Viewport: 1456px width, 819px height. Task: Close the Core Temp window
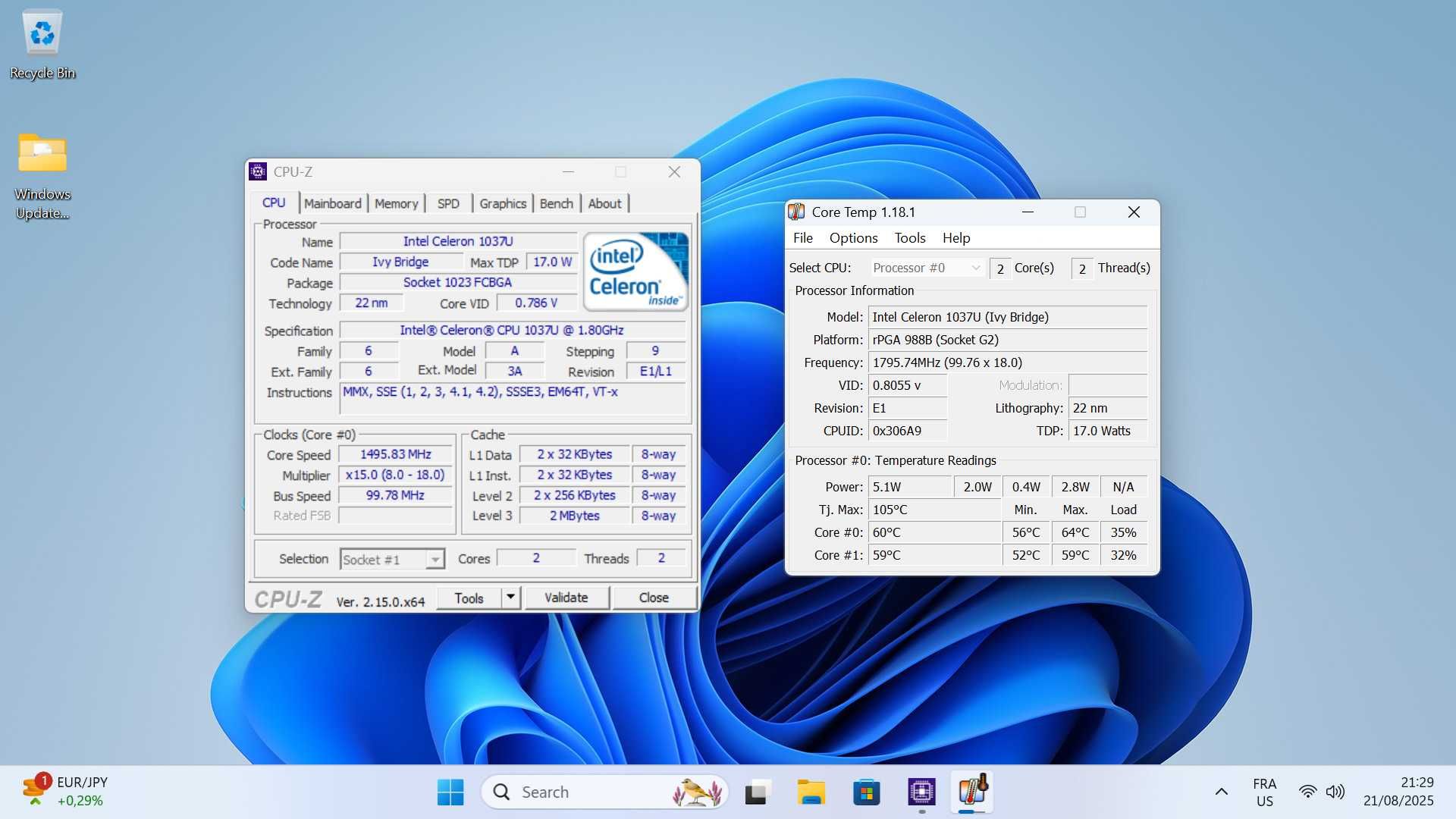click(x=1134, y=212)
